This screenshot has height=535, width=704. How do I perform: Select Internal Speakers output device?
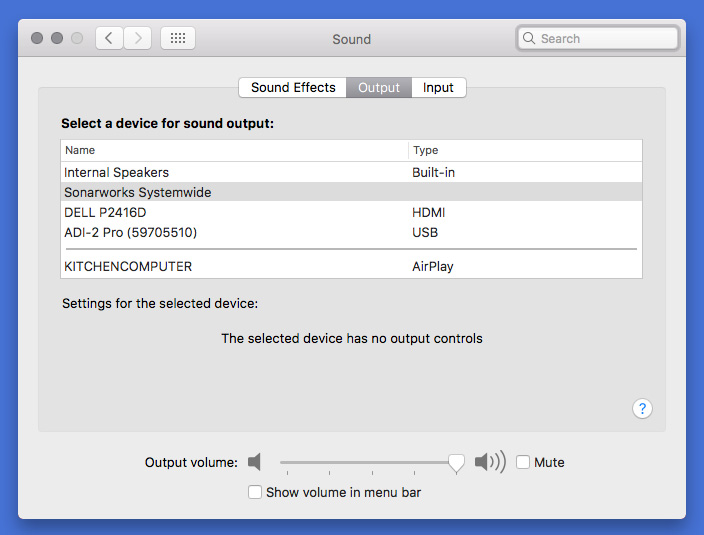(x=352, y=172)
